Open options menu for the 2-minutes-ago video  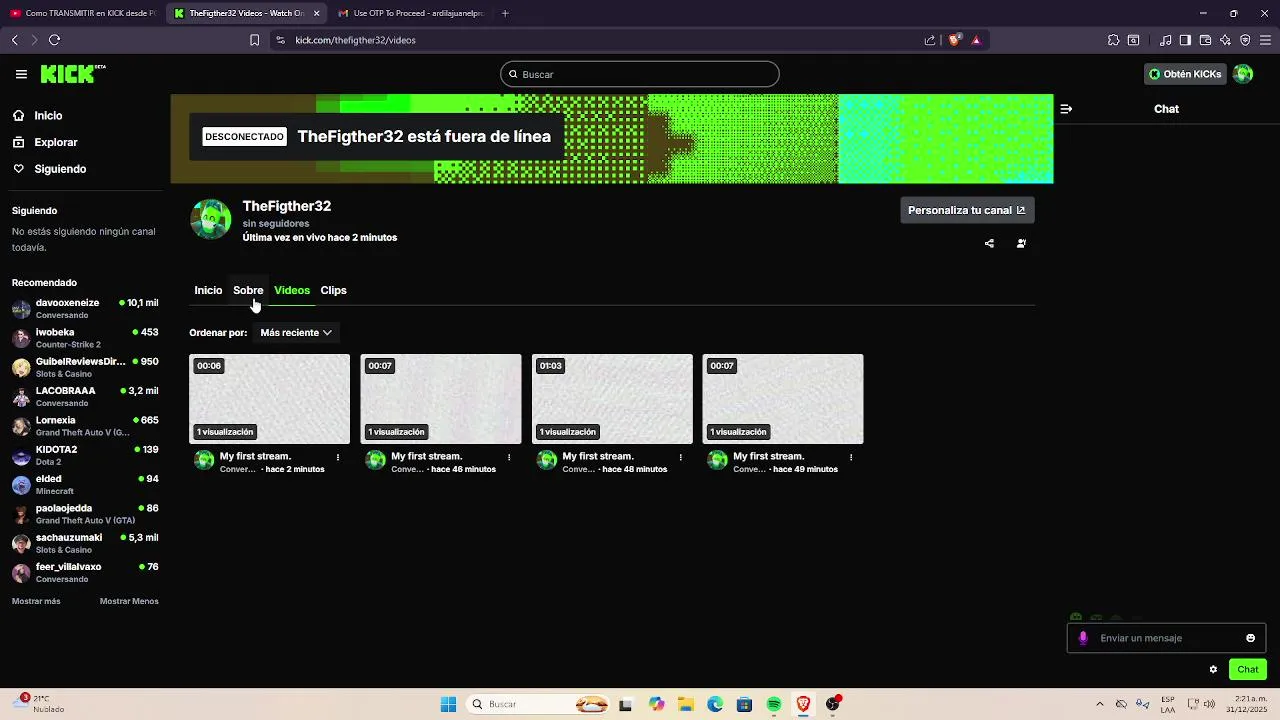coord(338,457)
